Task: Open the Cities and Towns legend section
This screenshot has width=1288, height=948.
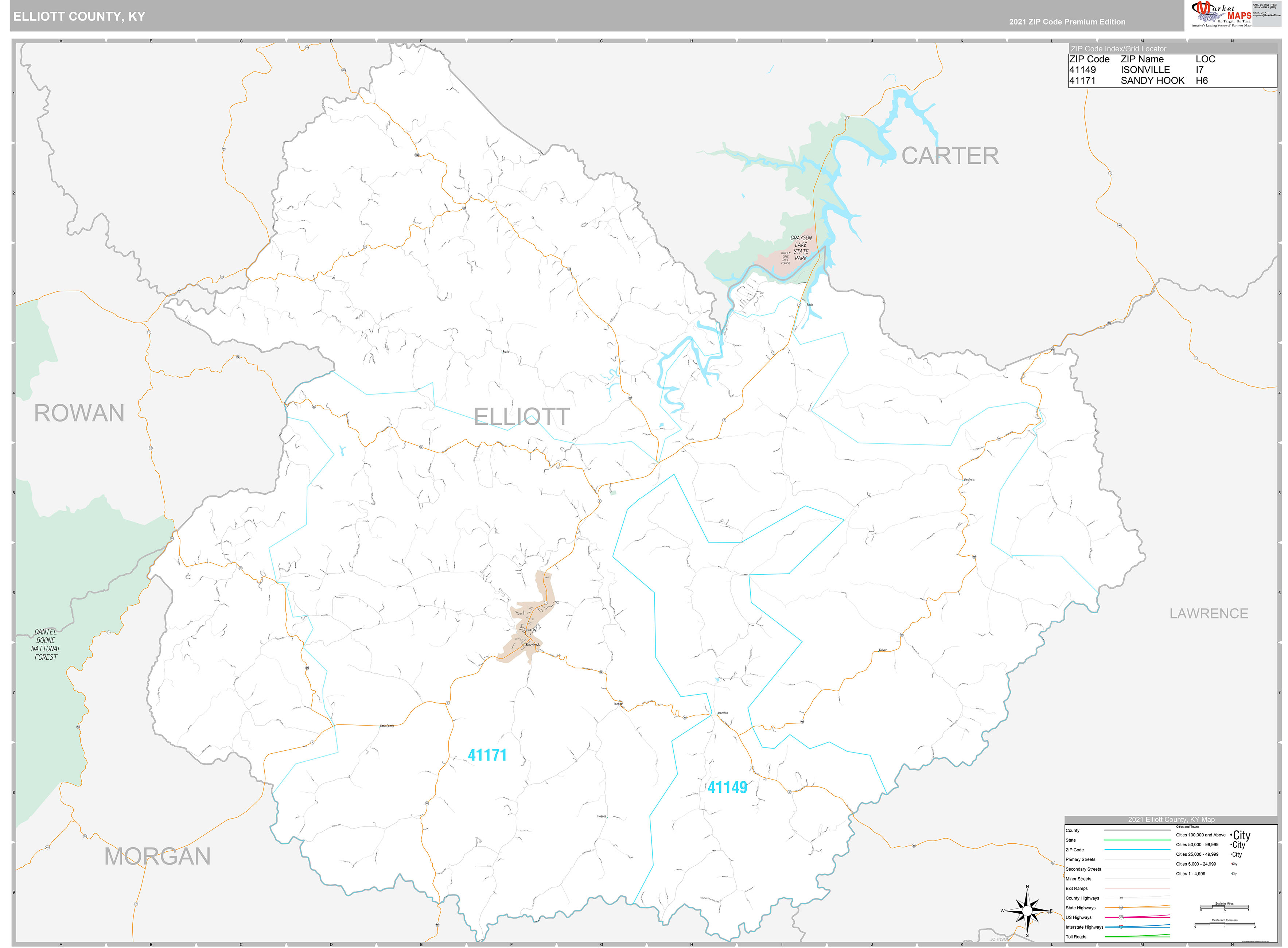Action: coord(1188,827)
